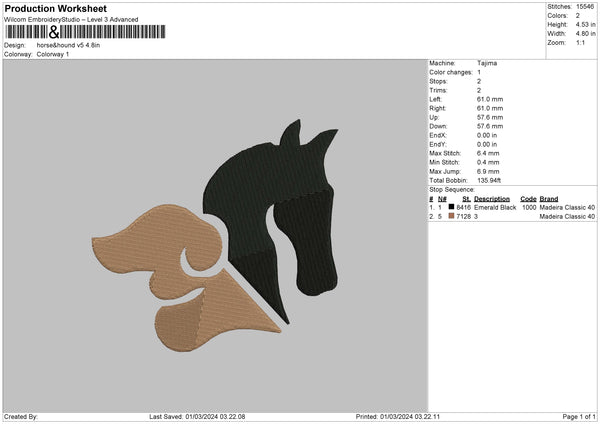
Task: Click the 'Brand' column header
Action: point(549,199)
